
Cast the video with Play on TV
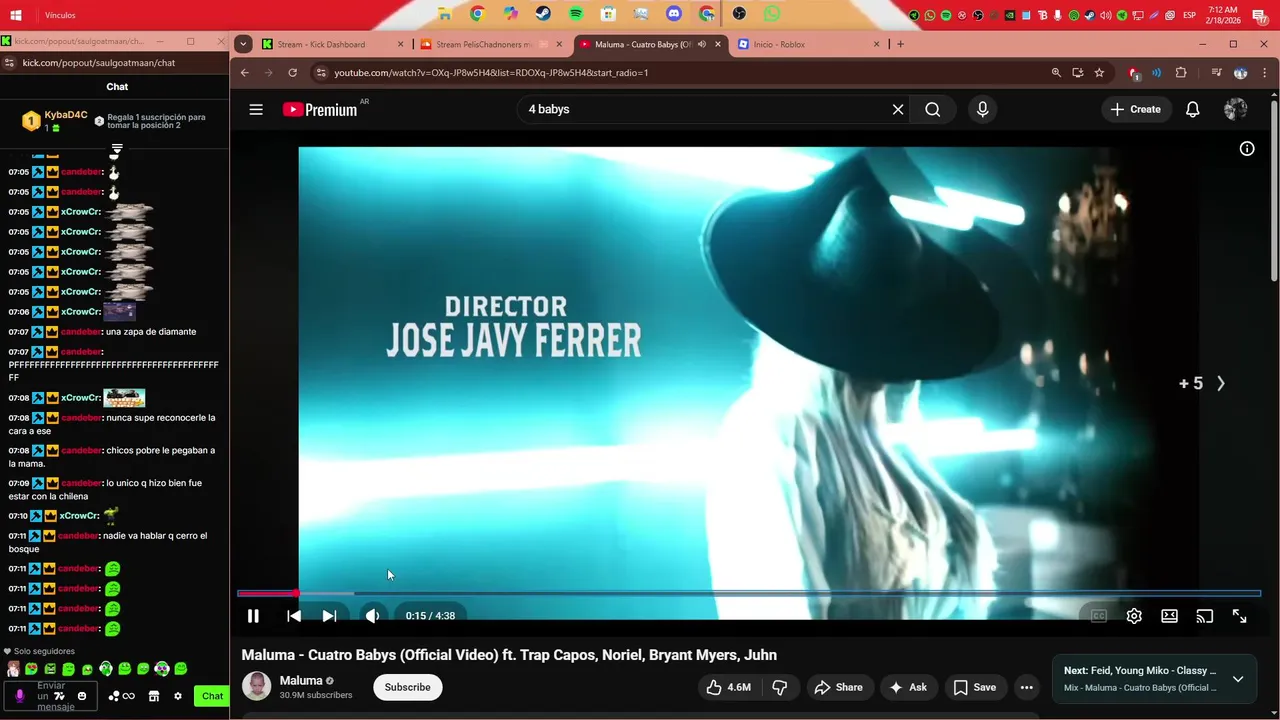[x=1205, y=616]
